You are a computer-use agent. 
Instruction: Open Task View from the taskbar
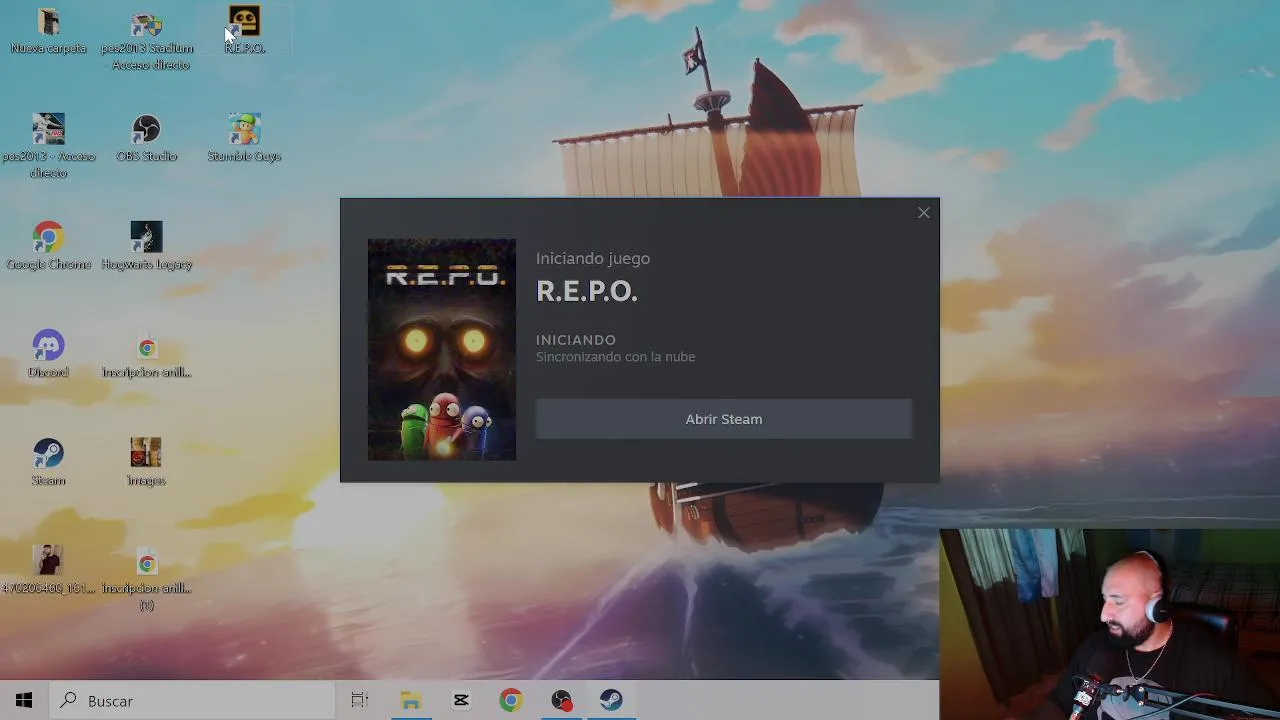pos(360,700)
